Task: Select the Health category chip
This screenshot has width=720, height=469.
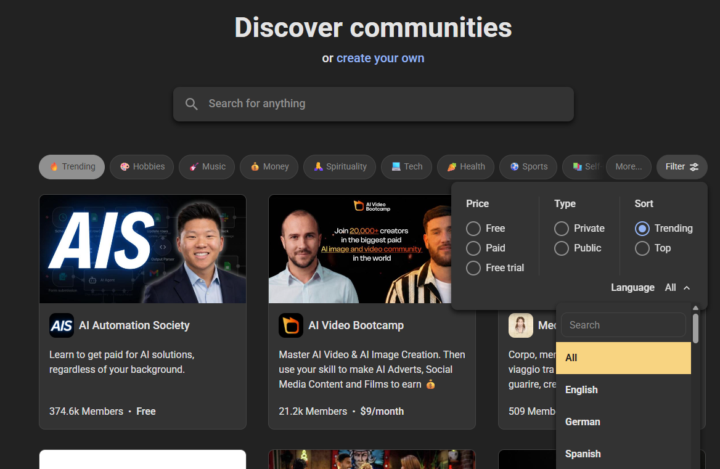Action: tap(466, 167)
